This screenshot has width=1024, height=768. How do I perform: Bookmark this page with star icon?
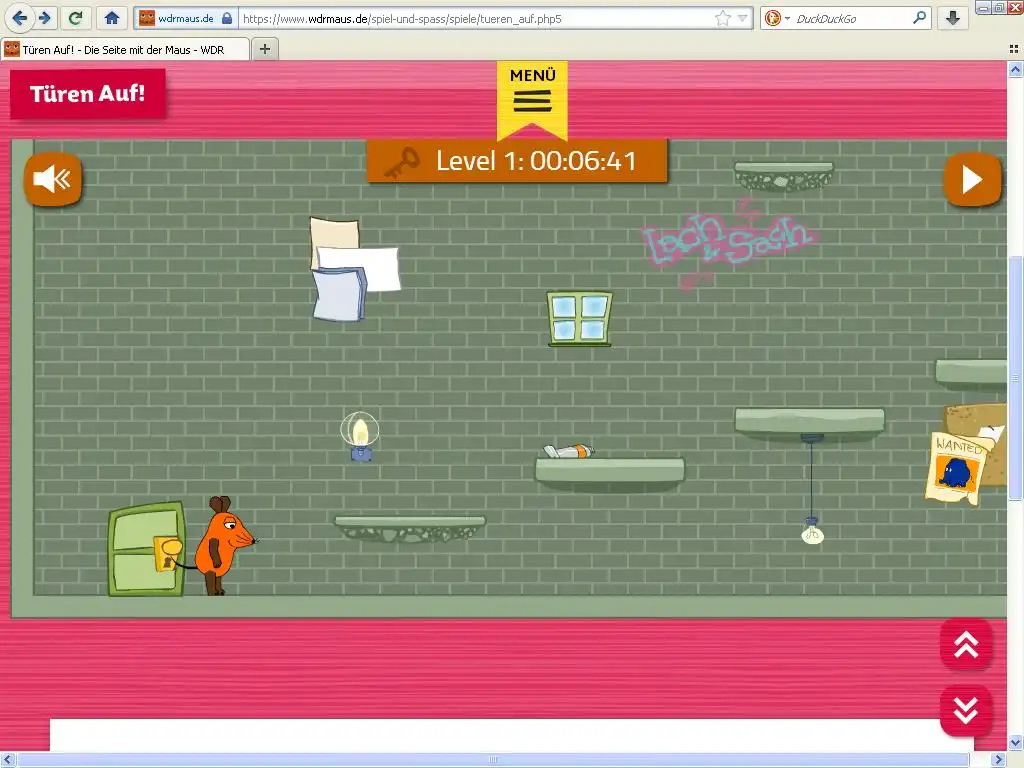[x=722, y=18]
